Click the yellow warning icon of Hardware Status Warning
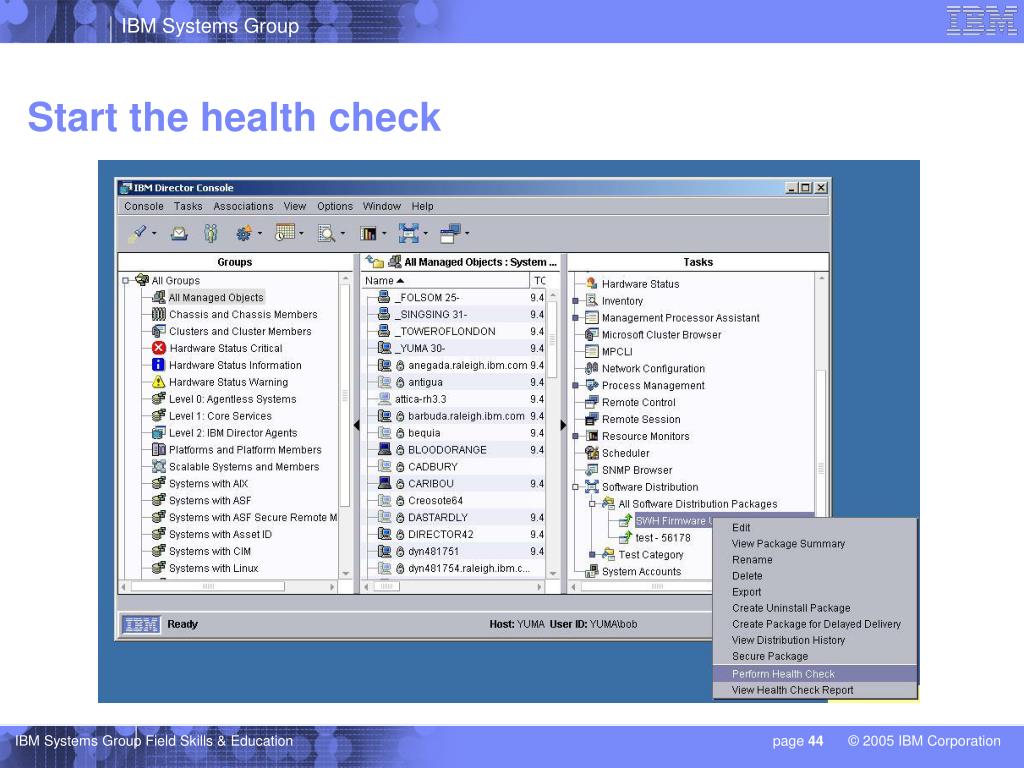 [158, 382]
